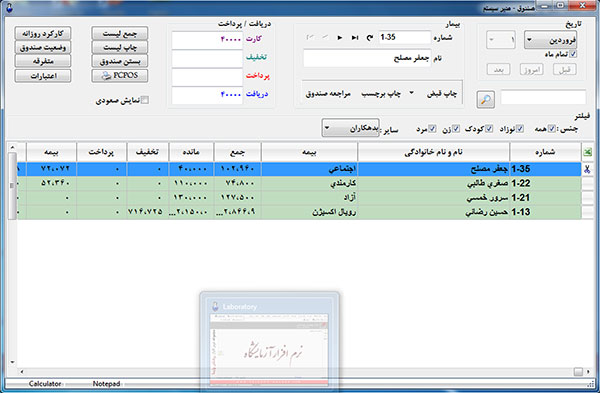The width and height of the screenshot is (600, 393).
Task: Uncheck the مرد gender filter
Action: pos(432,129)
